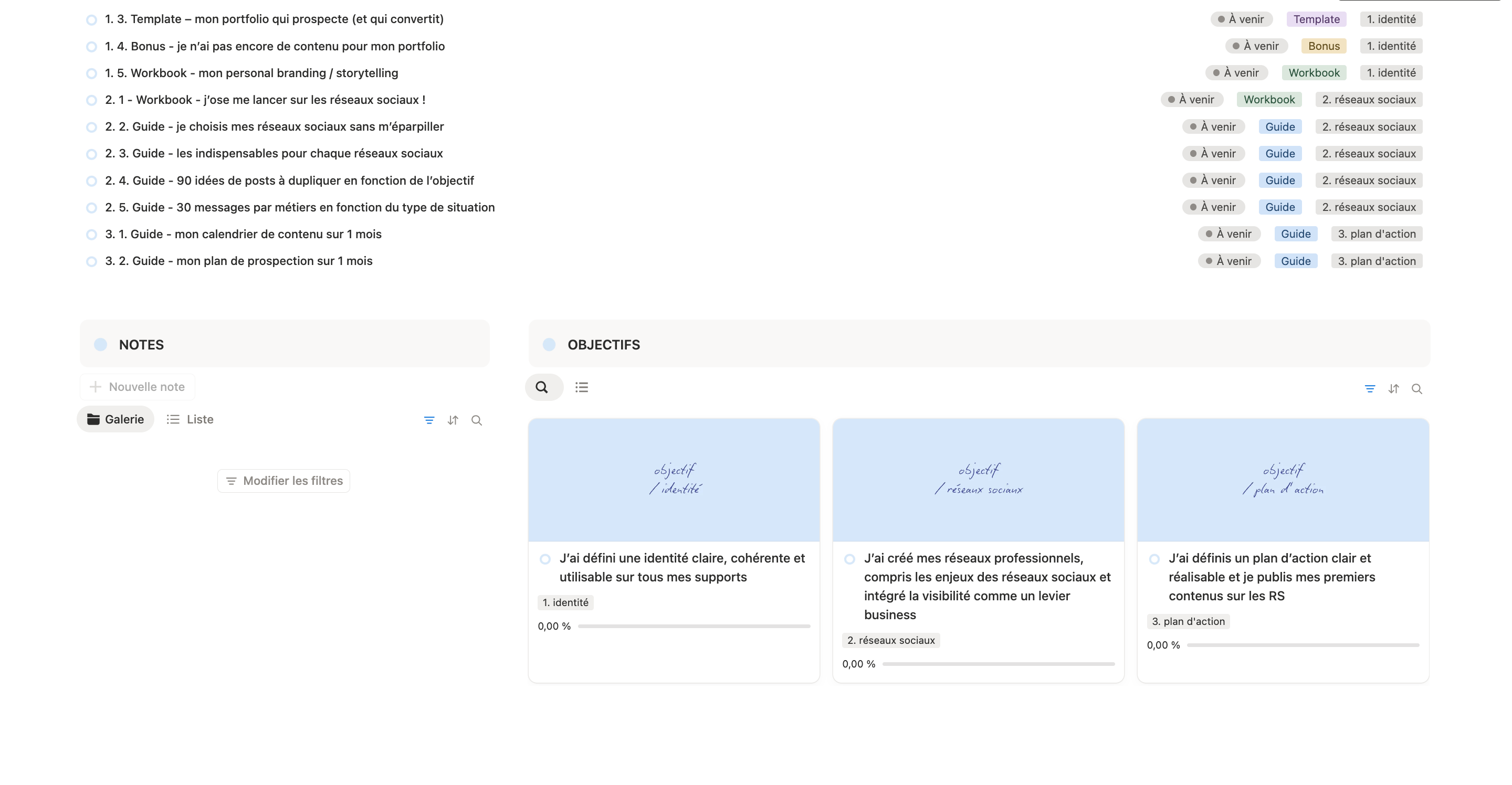Viewport: 1512px width, 785px height.
Task: Switch to OBJECTIFS list view icon
Action: pyautogui.click(x=581, y=387)
